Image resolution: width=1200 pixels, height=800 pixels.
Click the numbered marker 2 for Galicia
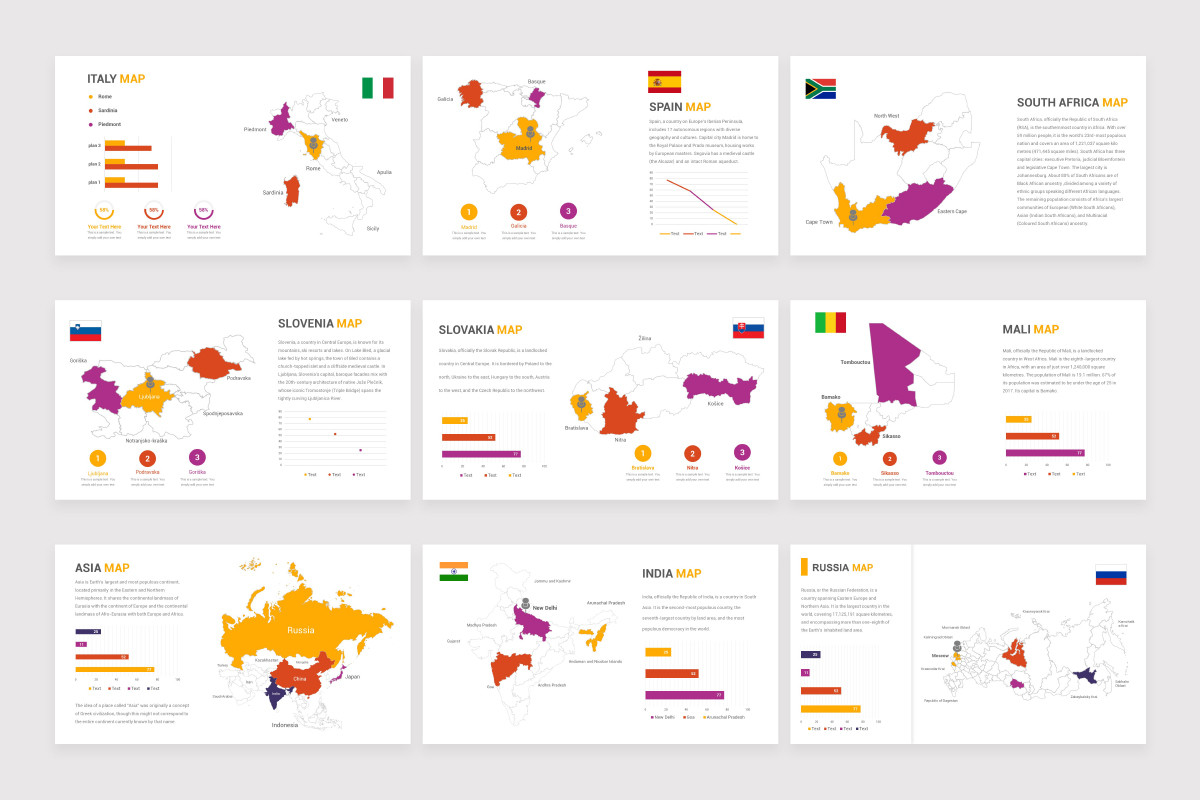(x=518, y=211)
